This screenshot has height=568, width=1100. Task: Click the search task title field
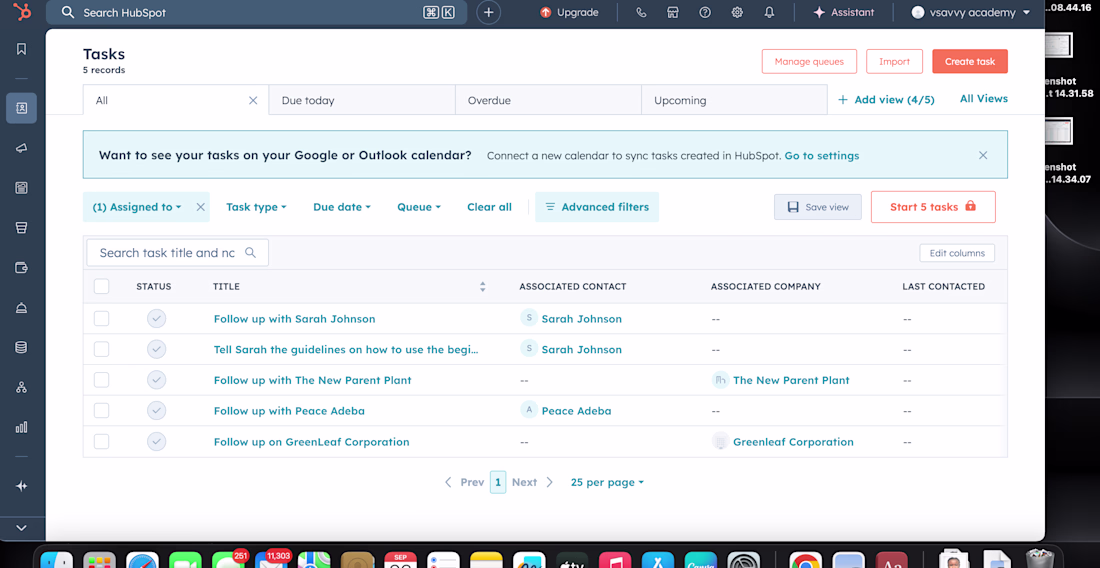[x=168, y=253]
